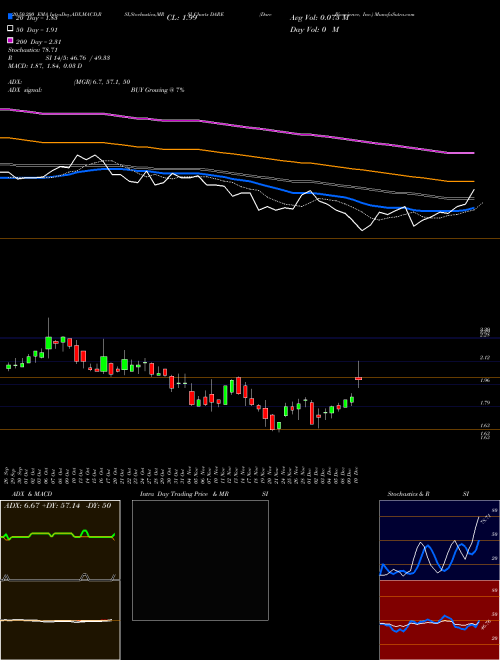Click the 'Stochastics: 78.71' readout

point(32,50)
